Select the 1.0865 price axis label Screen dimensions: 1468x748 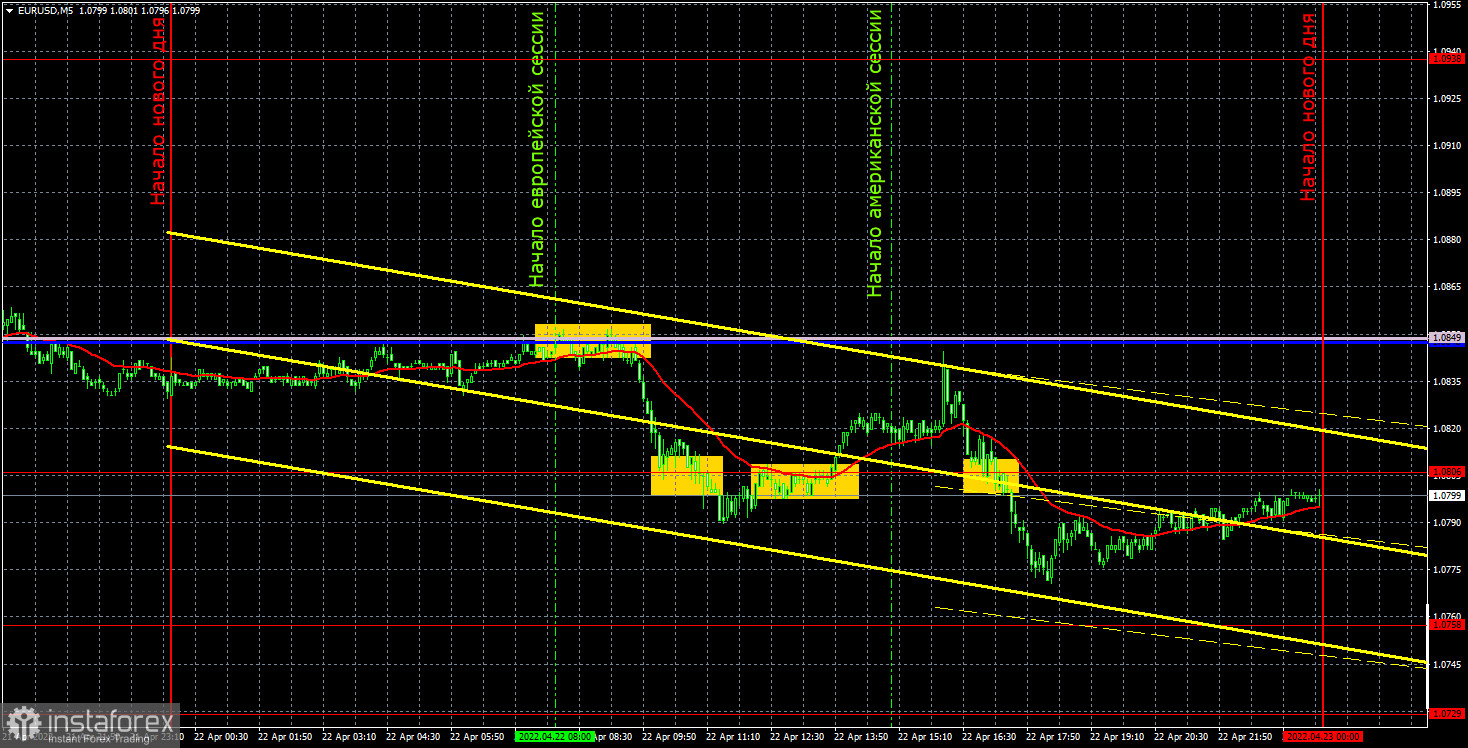1447,287
